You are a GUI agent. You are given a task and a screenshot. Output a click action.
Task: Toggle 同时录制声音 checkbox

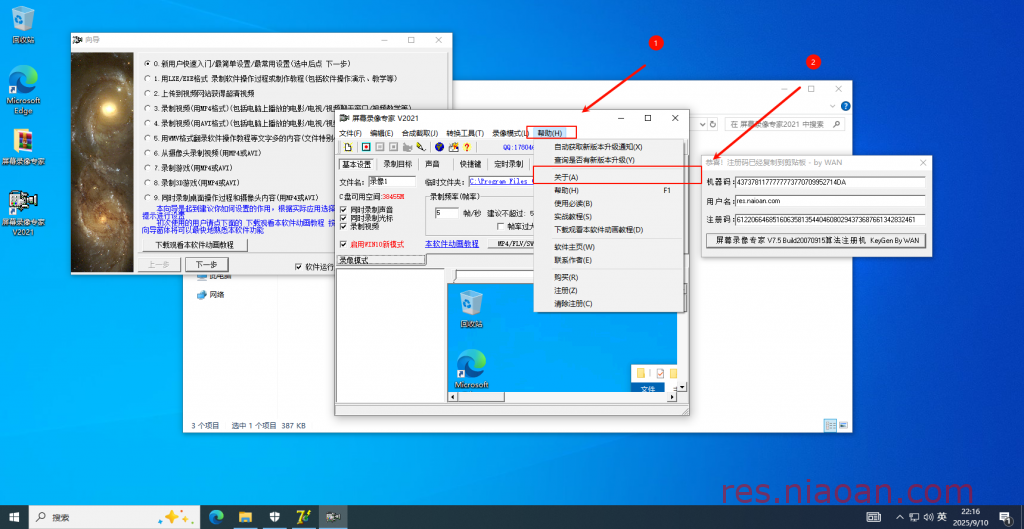tap(344, 210)
